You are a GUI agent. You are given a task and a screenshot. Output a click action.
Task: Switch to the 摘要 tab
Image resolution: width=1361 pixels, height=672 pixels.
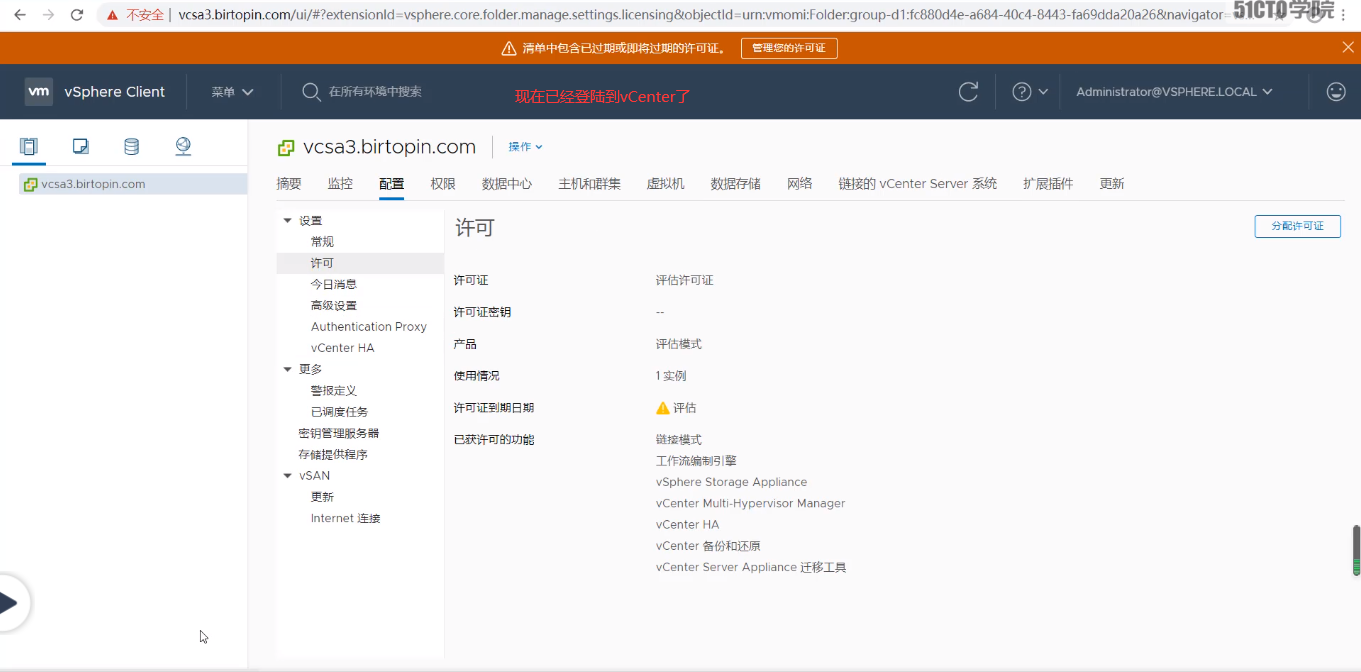click(x=289, y=184)
